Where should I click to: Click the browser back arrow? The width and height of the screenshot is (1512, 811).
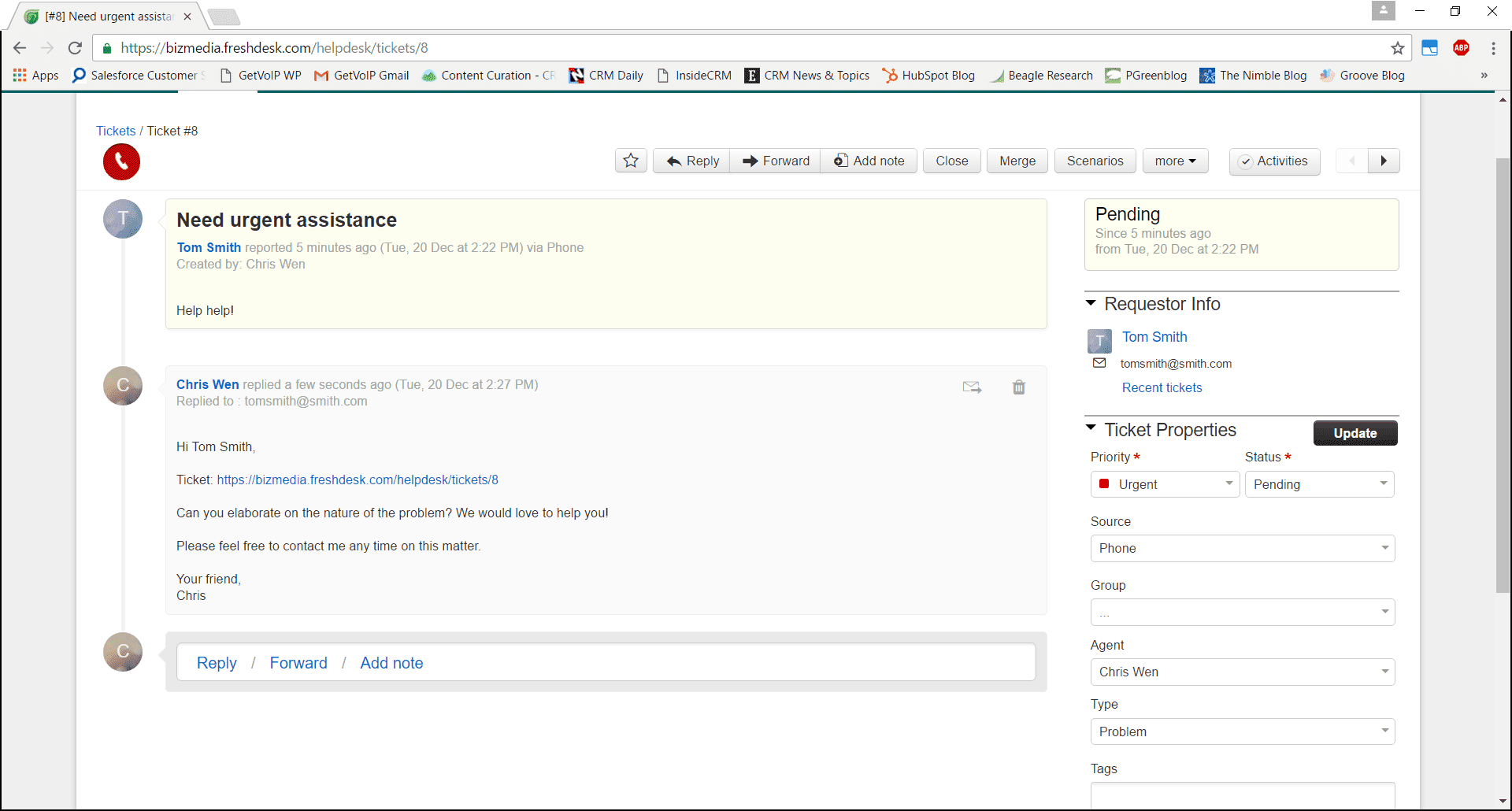[20, 47]
